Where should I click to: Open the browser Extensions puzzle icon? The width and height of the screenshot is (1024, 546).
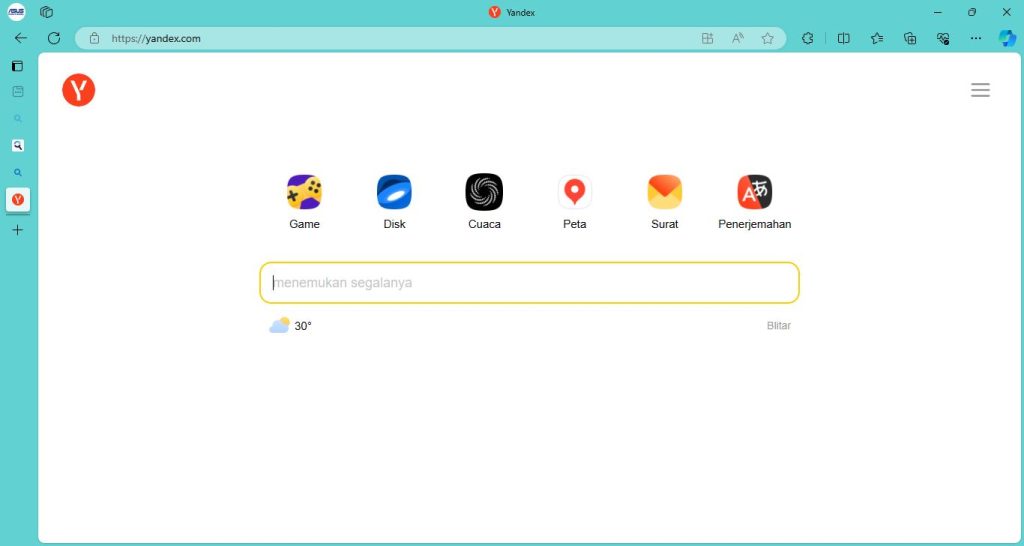point(808,38)
